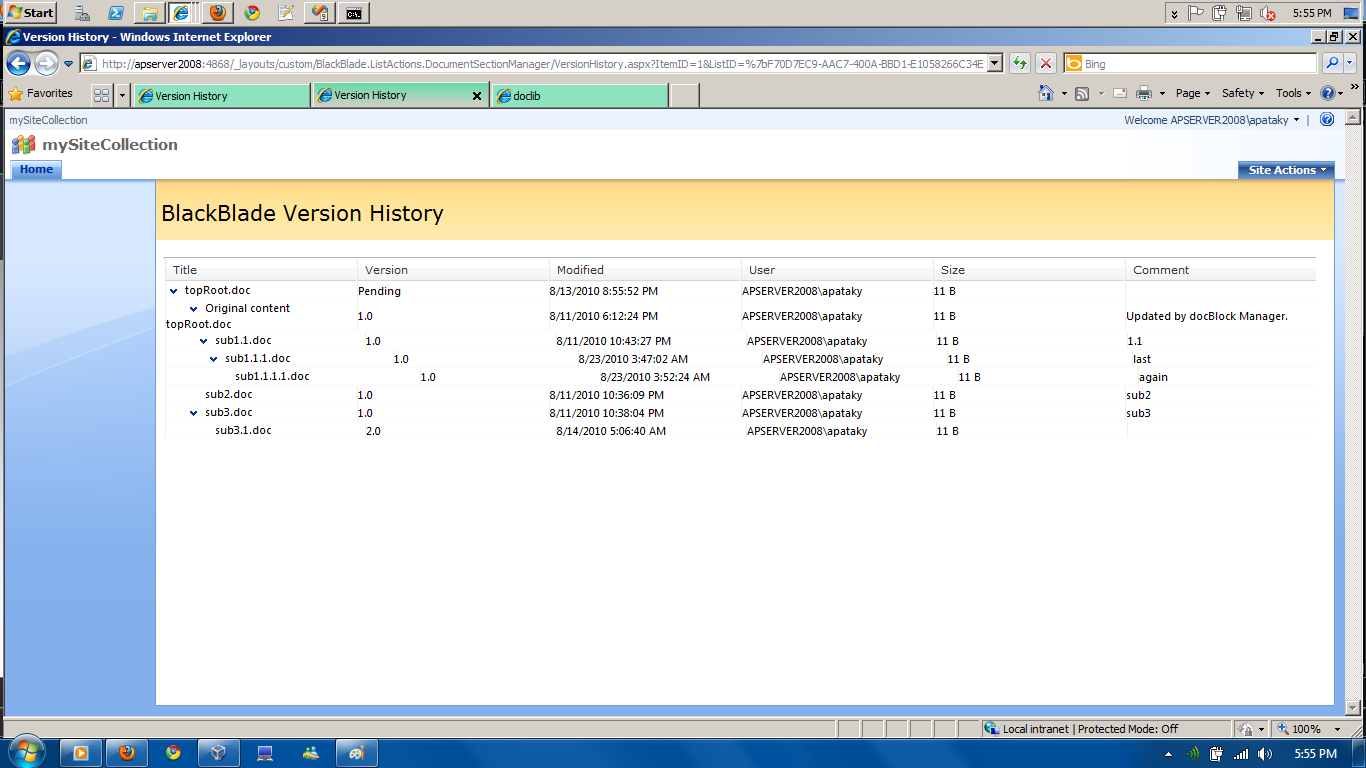Select the sub3.1.doc row title
Viewport: 1366px width, 768px height.
[x=243, y=430]
